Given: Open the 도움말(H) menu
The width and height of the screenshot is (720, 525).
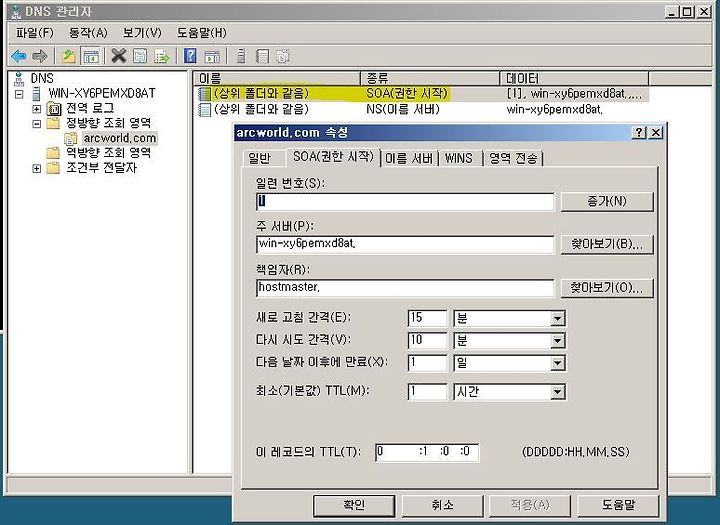Looking at the screenshot, I should point(202,33).
